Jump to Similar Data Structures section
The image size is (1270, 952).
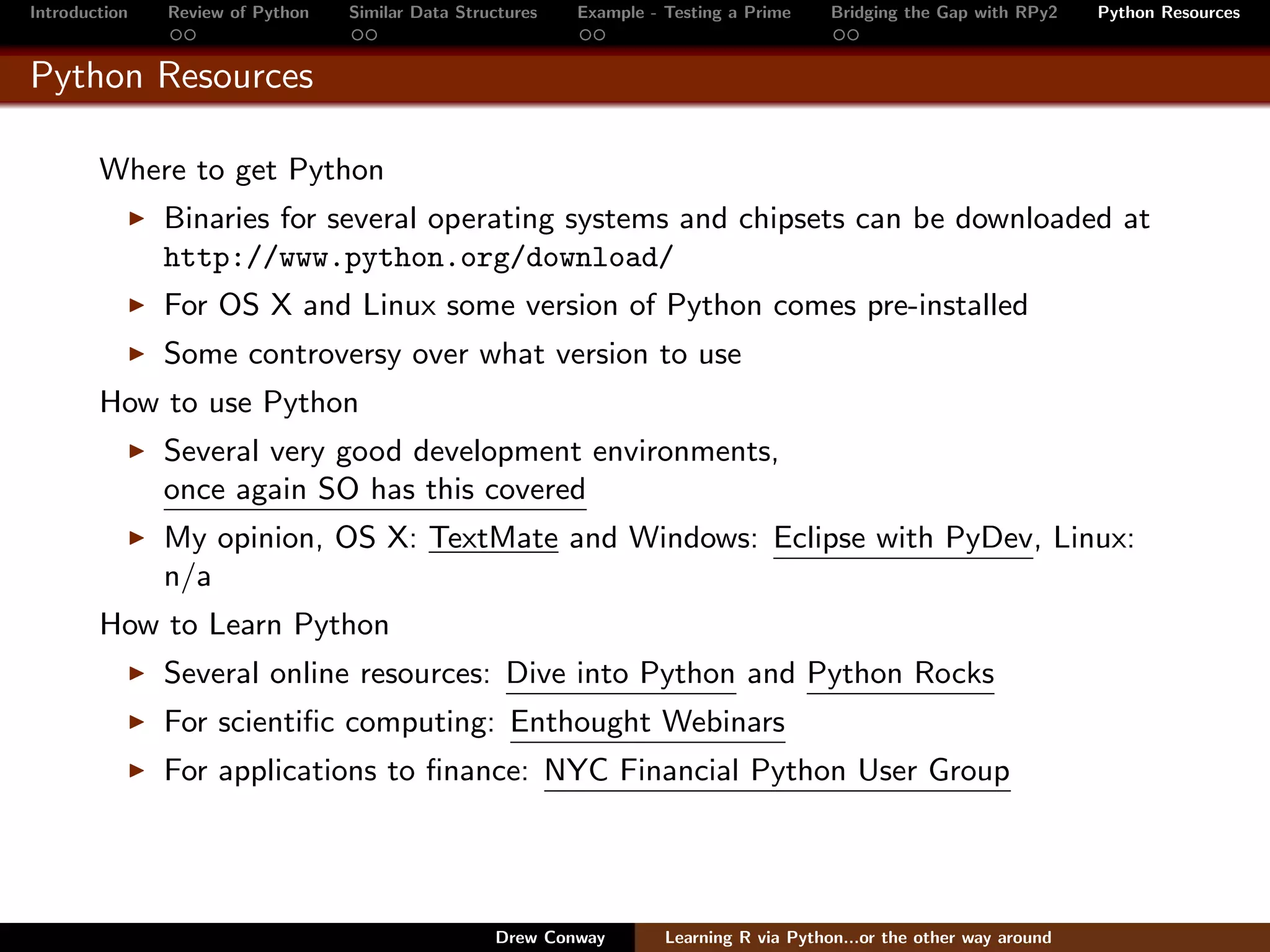(443, 12)
